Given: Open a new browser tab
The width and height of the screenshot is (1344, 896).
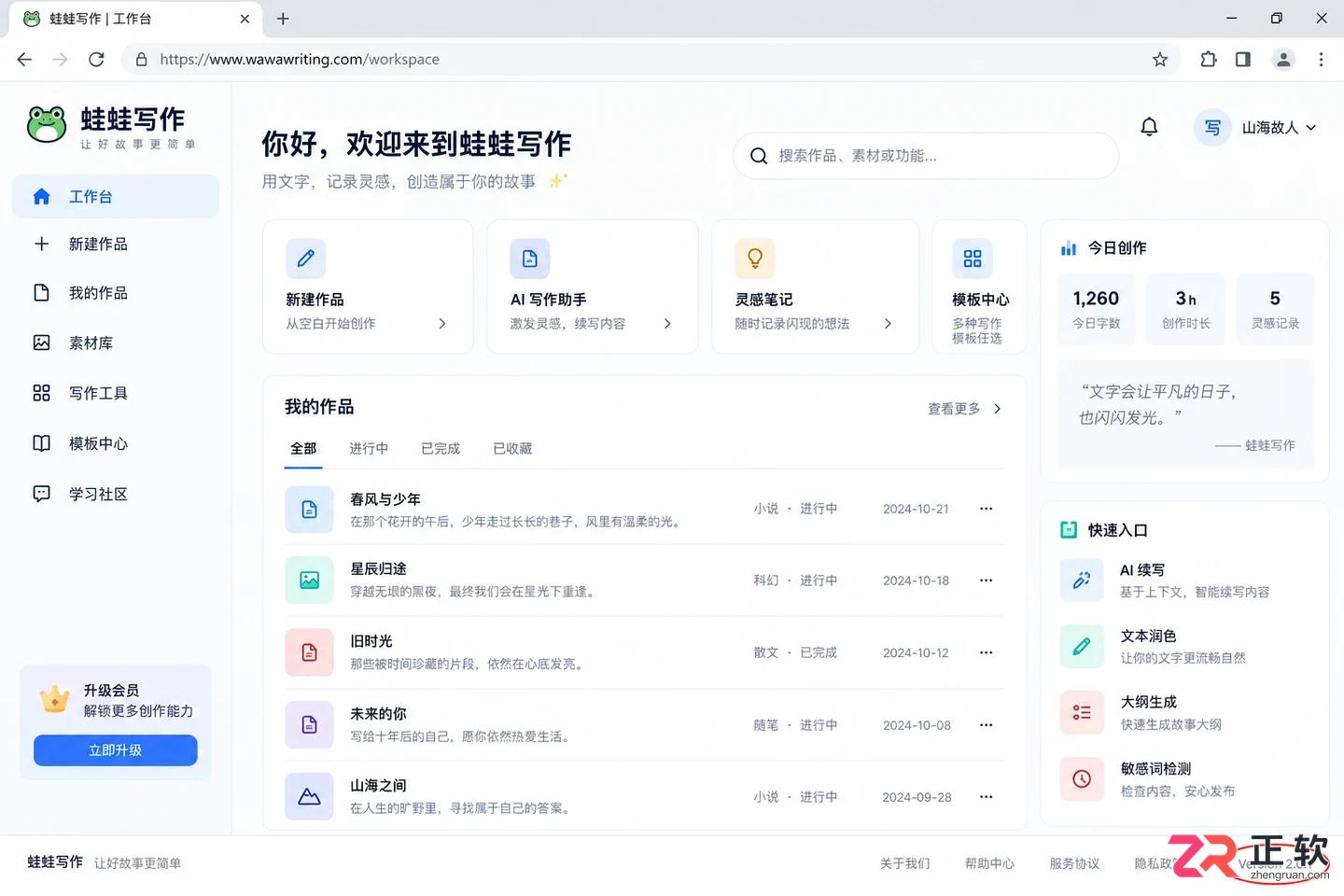Looking at the screenshot, I should (283, 19).
